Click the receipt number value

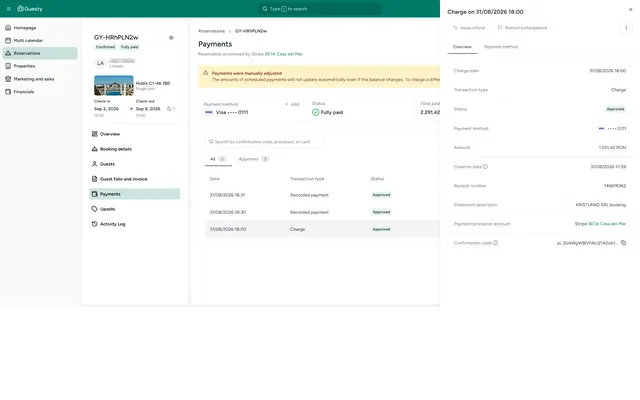[x=615, y=186]
